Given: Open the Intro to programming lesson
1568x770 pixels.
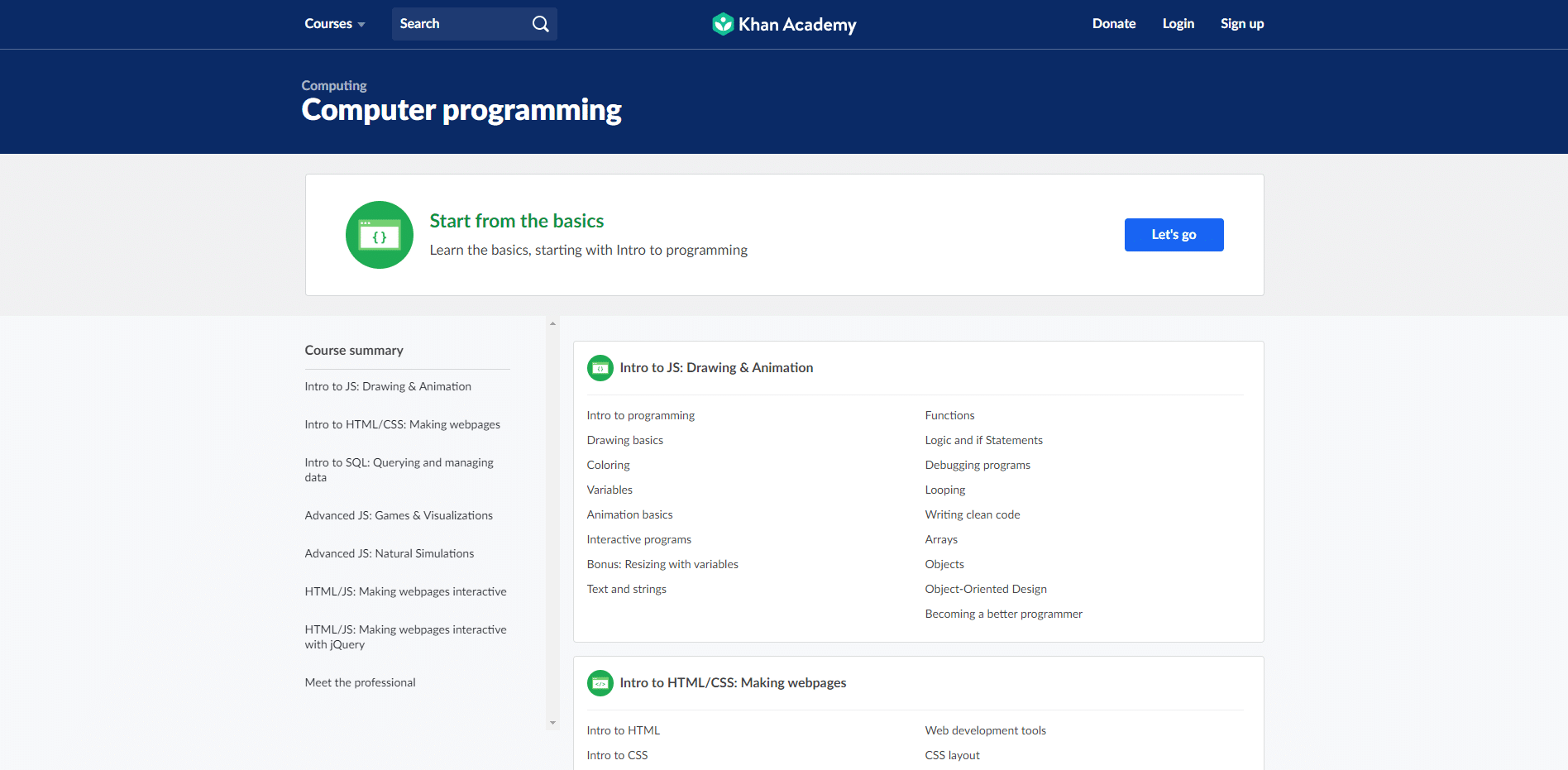Looking at the screenshot, I should point(641,415).
